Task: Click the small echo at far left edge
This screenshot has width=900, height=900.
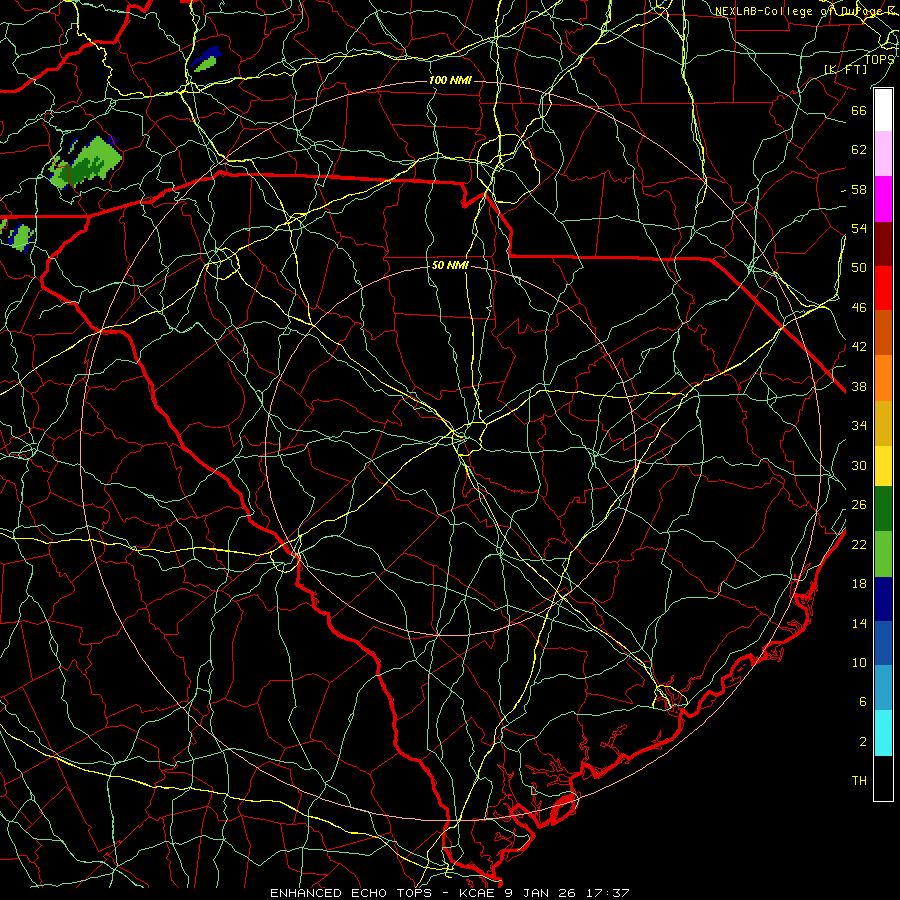Action: tap(20, 237)
